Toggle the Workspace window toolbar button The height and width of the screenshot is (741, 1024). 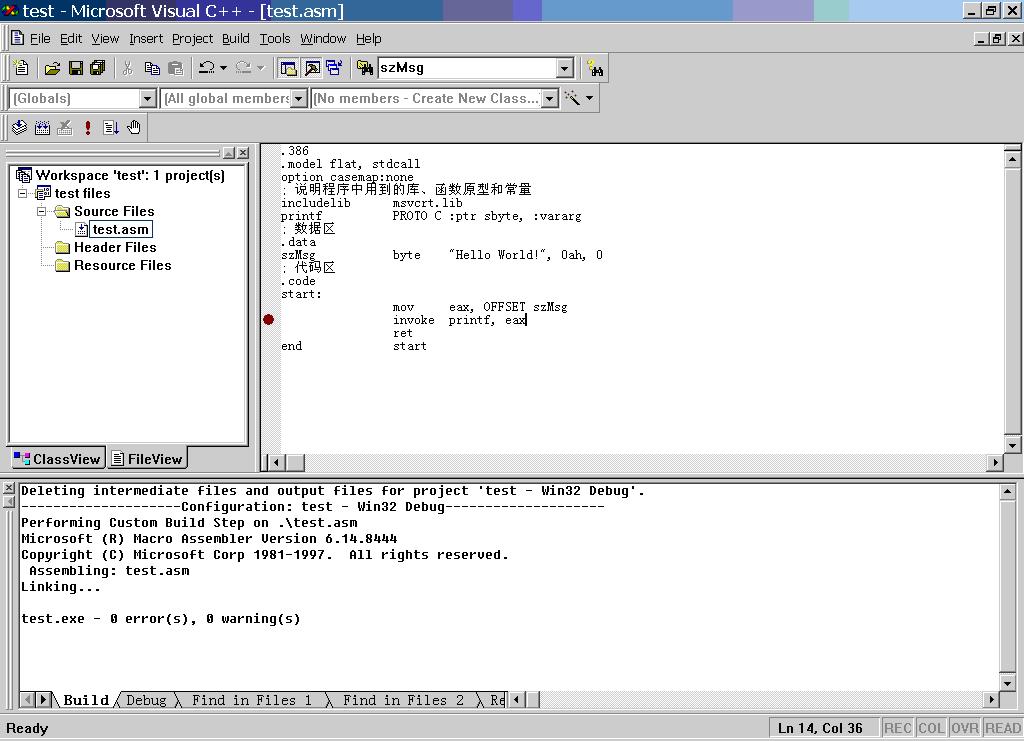pyautogui.click(x=288, y=68)
